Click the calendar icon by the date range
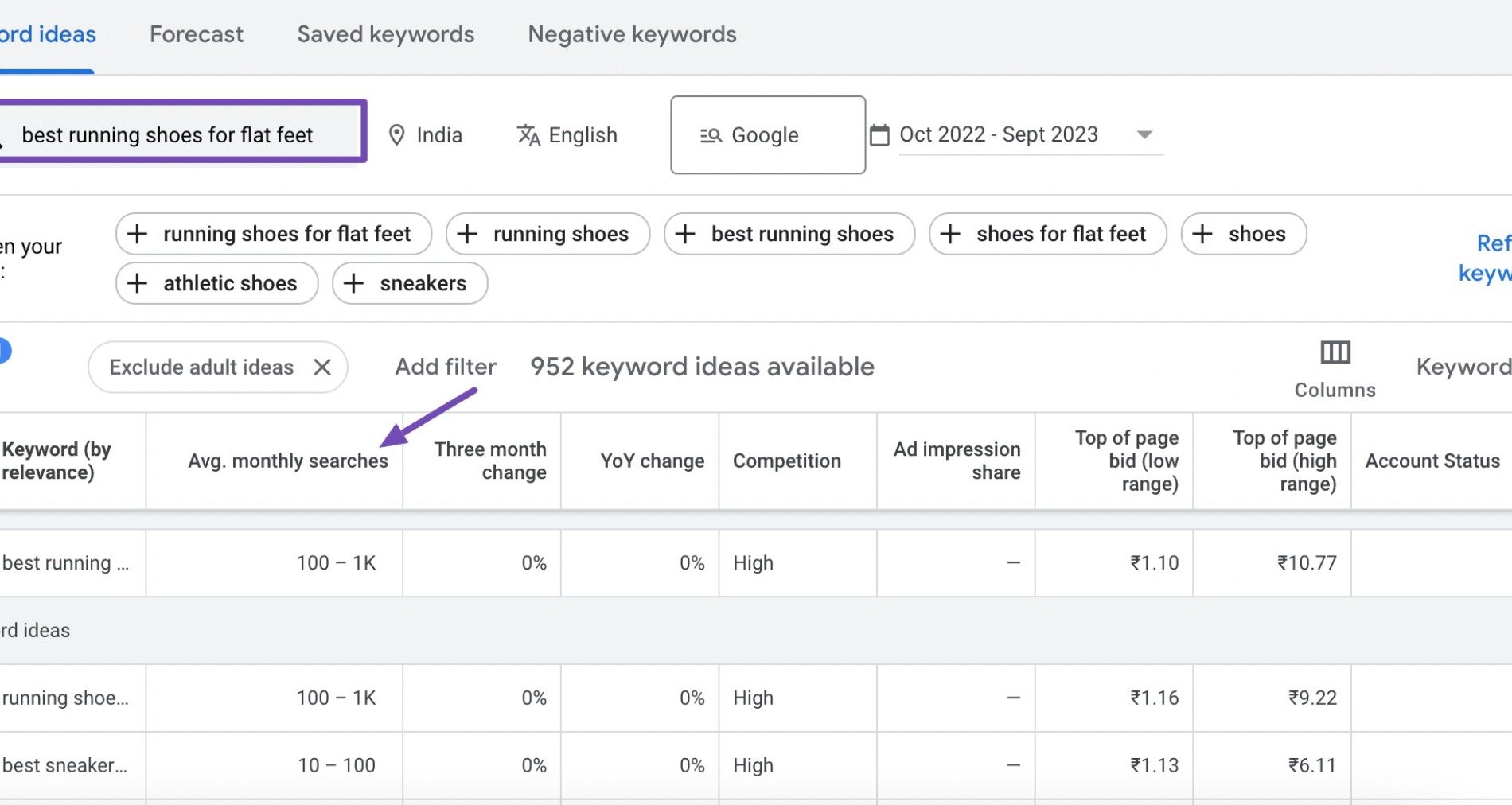Viewport: 1512px width, 805px height. (x=879, y=135)
